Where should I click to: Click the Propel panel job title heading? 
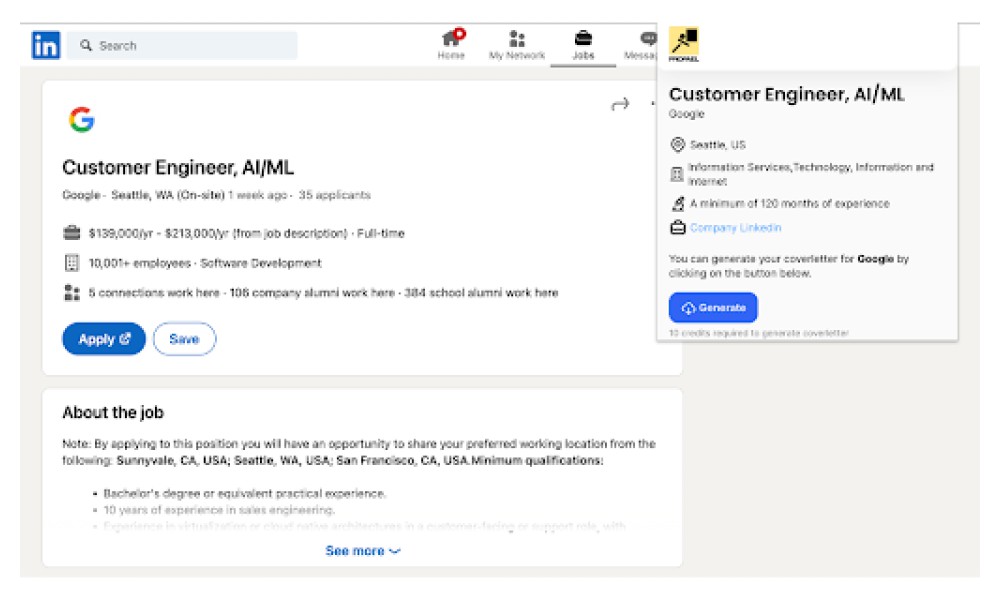[786, 94]
